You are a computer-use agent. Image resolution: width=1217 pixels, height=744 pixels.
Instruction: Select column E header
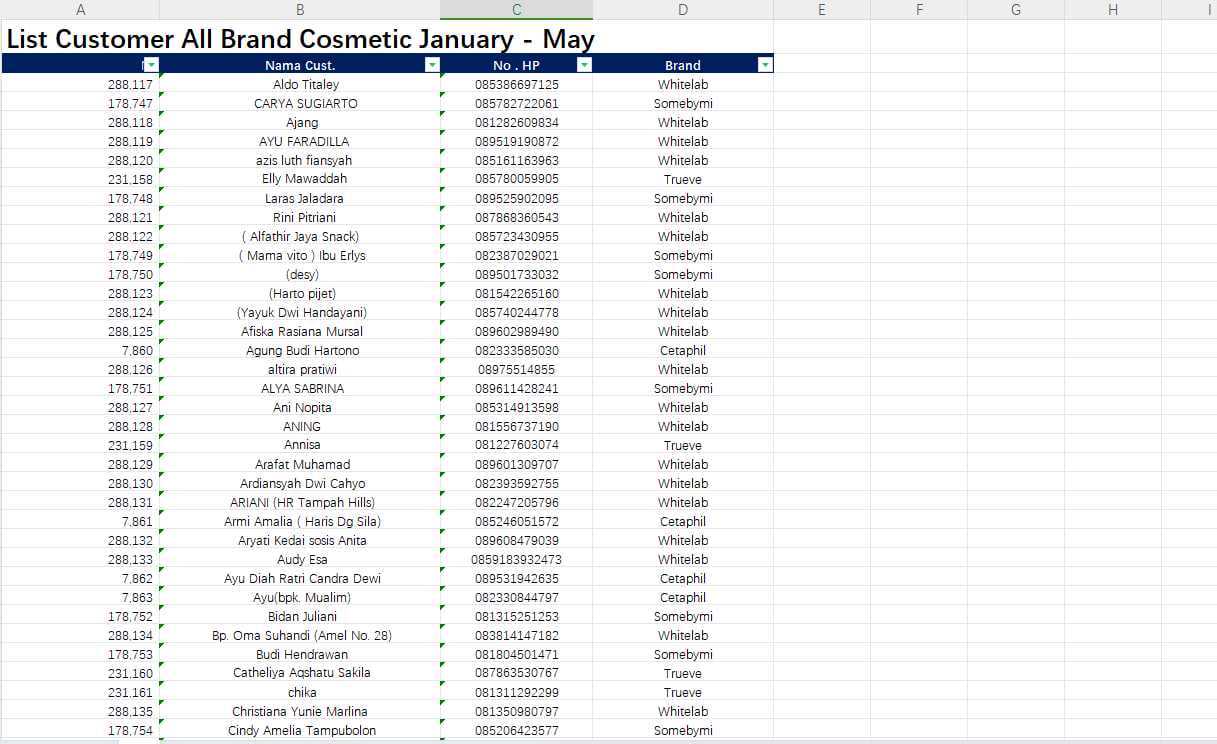pos(822,10)
